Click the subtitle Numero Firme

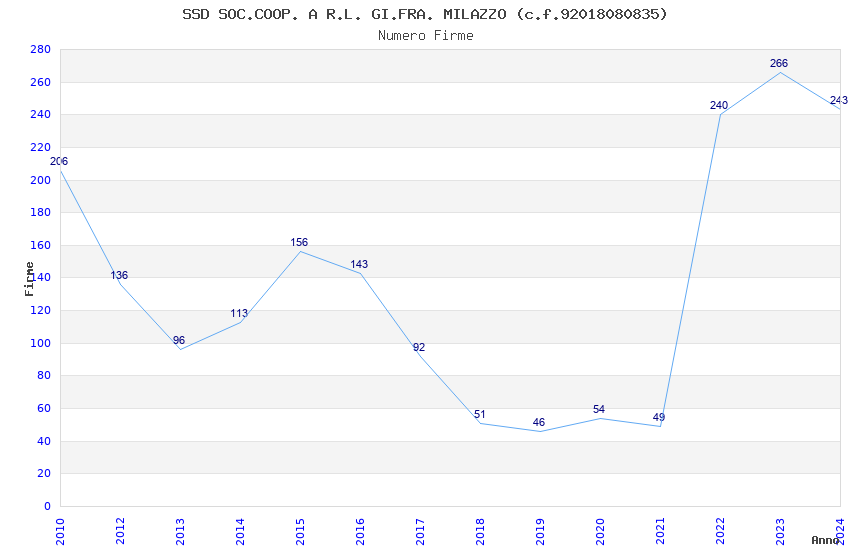click(x=426, y=36)
